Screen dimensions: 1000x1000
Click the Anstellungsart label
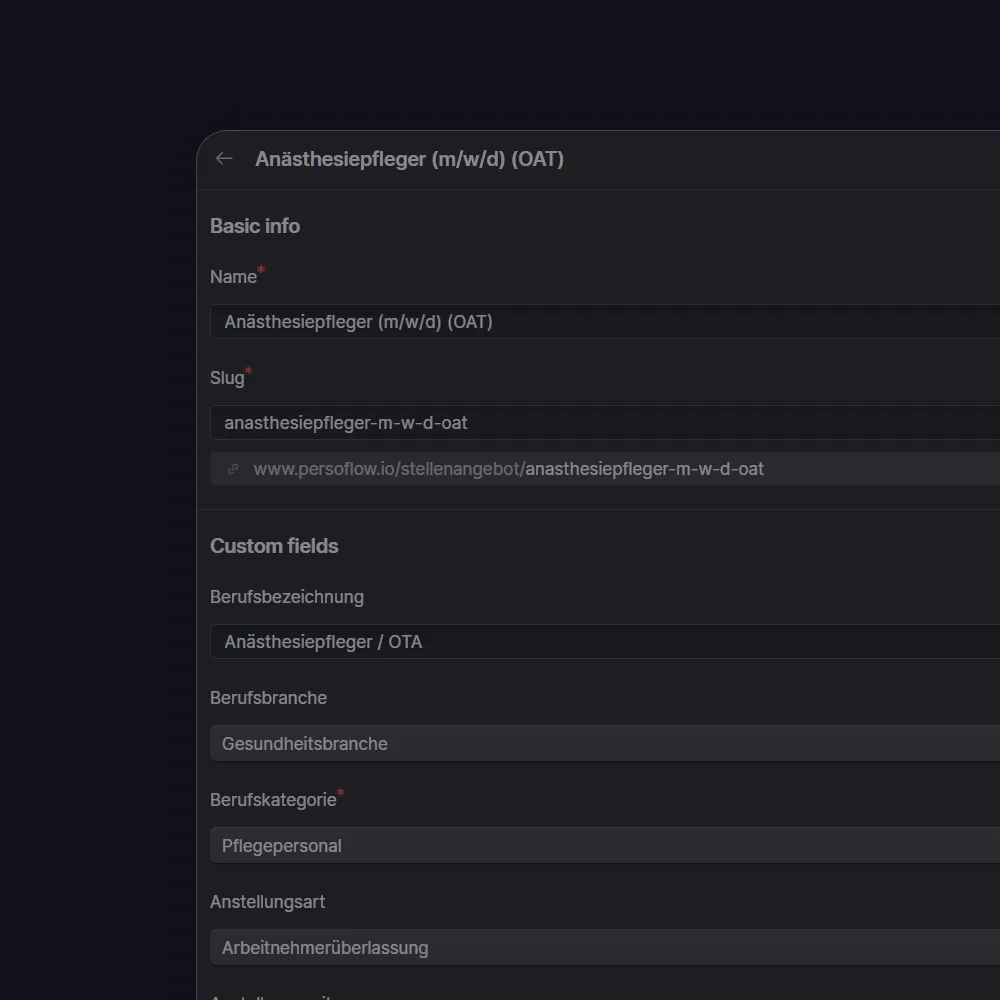267,902
